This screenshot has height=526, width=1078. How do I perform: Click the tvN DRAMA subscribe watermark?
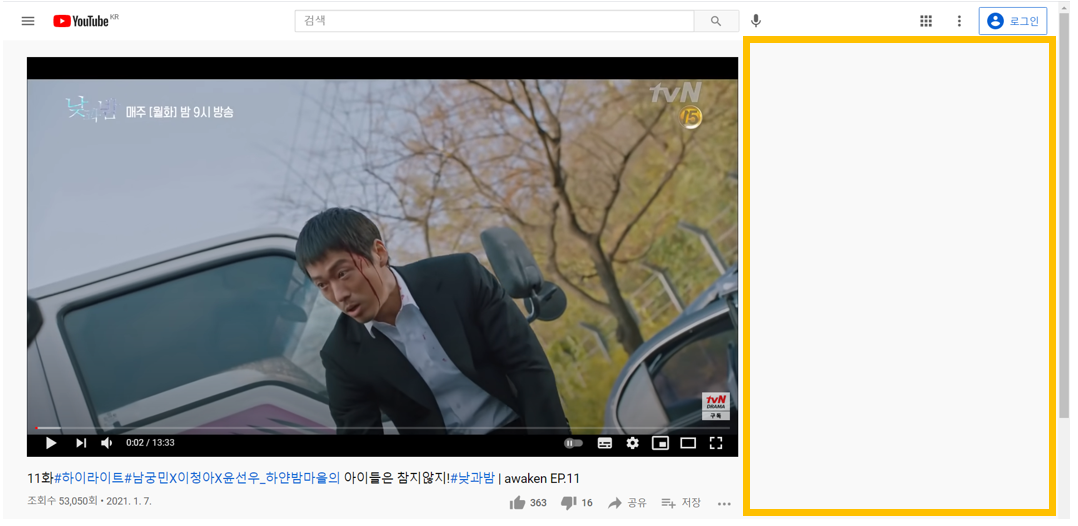coord(716,406)
